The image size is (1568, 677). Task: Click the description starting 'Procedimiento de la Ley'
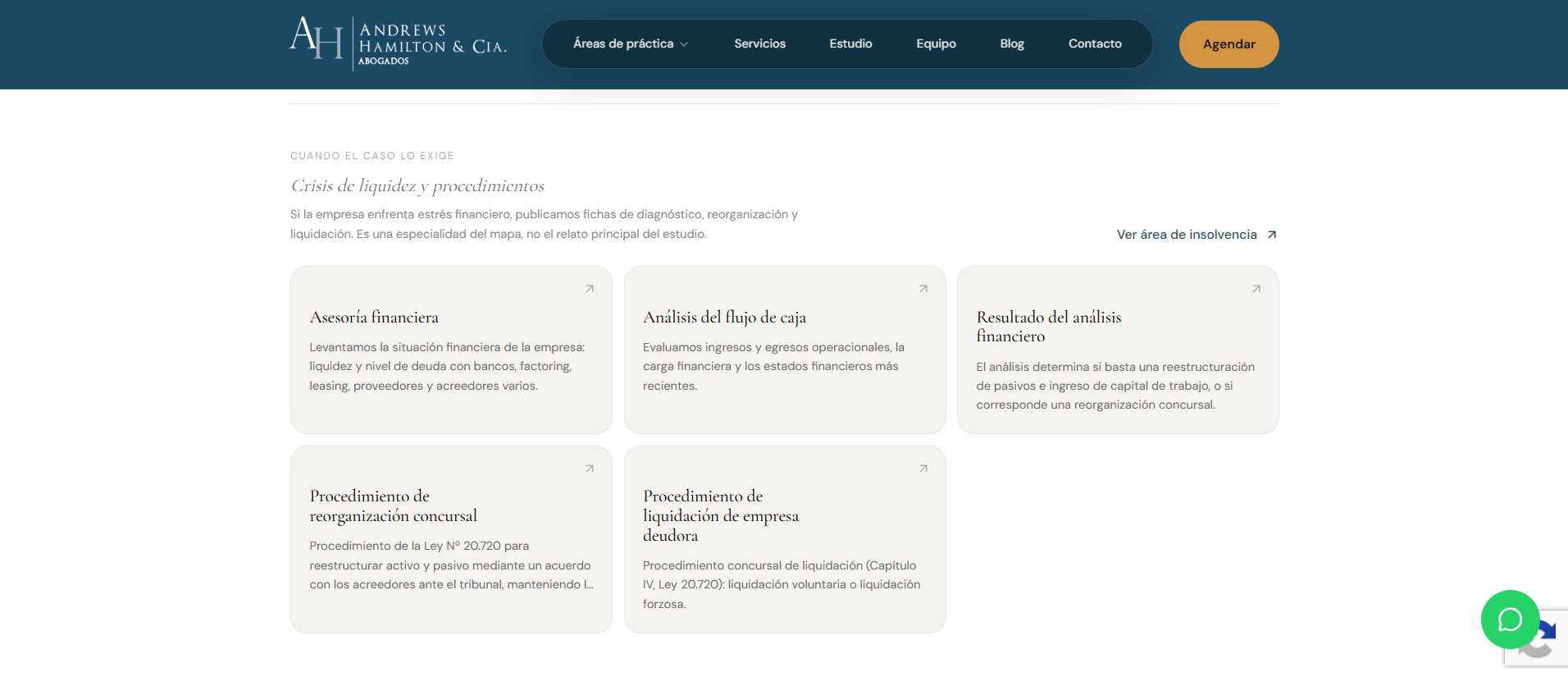451,565
